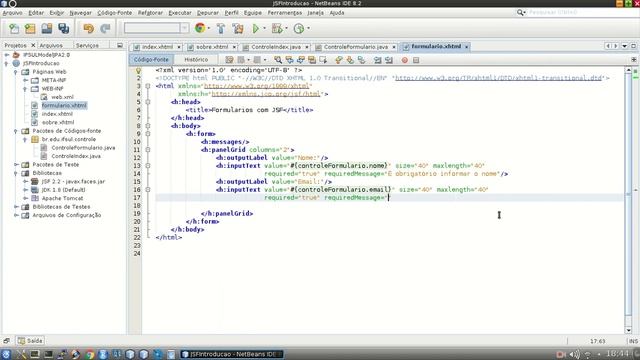Click the Código-Fonte view button

pos(151,60)
